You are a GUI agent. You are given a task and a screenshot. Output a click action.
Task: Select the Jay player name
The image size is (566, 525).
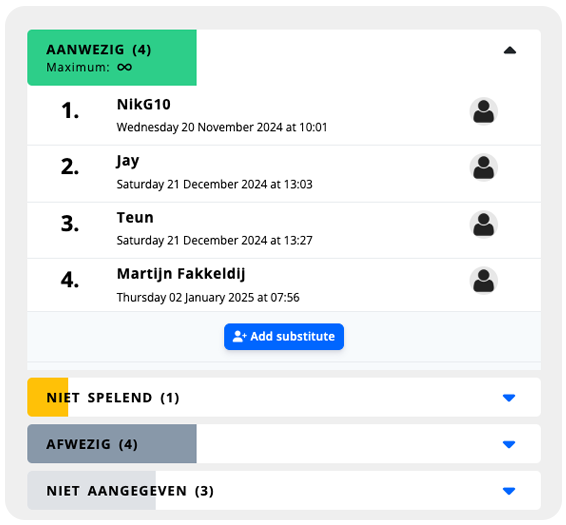tap(128, 161)
